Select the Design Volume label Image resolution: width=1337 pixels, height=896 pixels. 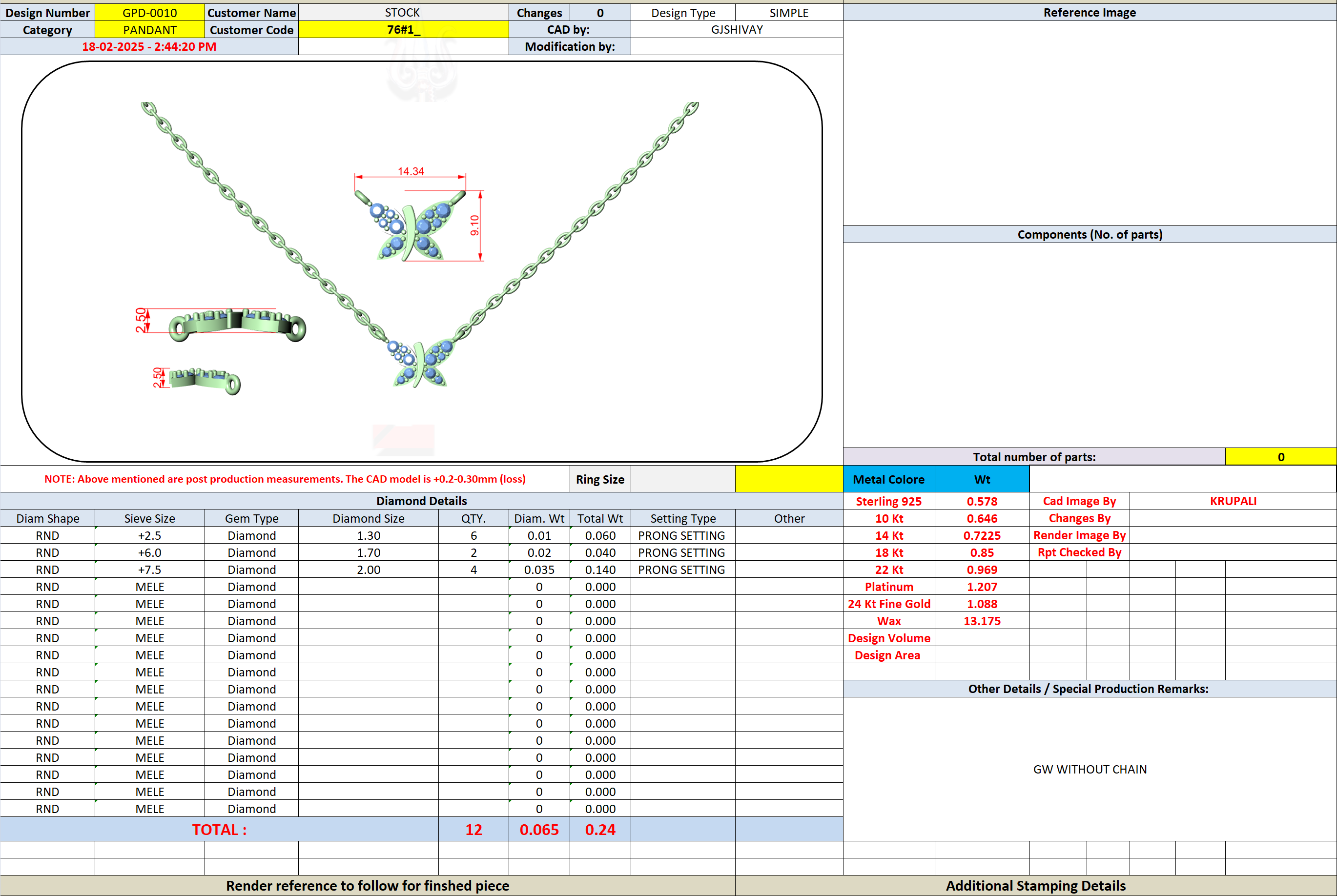tap(889, 638)
